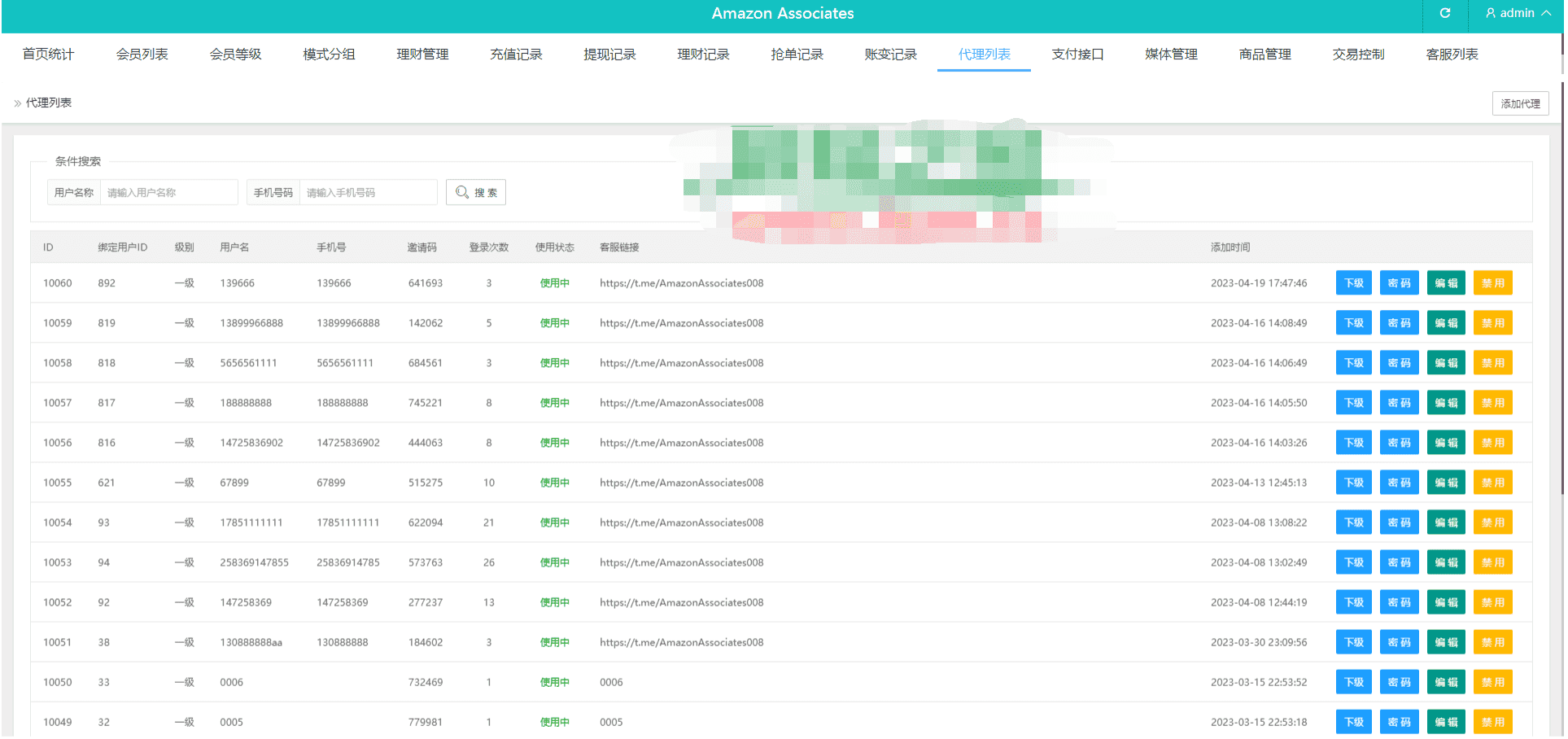
Task: Disable agent 10057 with 禁用 button
Action: [1492, 403]
